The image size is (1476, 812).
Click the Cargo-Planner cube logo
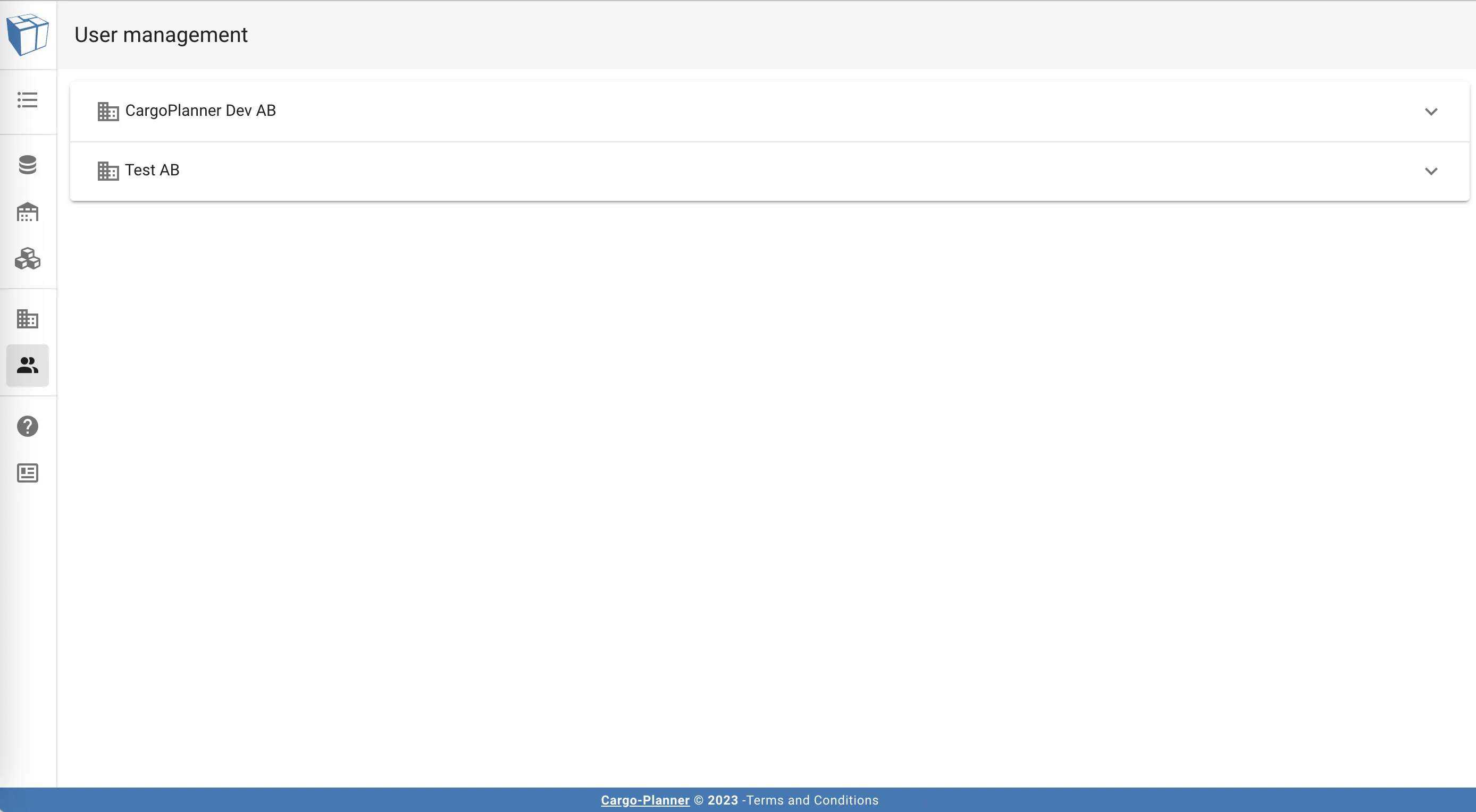(28, 35)
